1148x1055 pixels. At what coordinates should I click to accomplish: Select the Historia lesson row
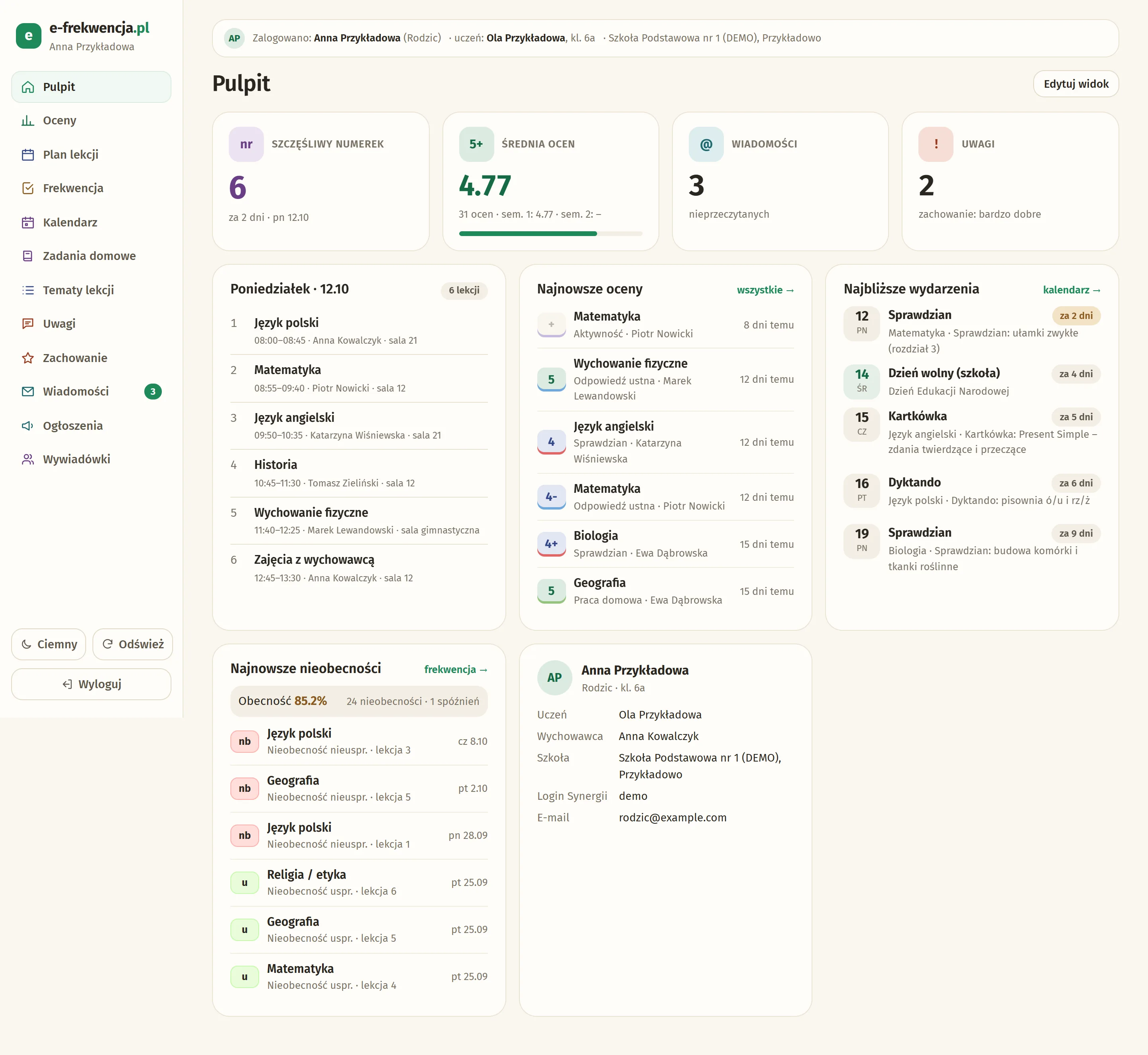click(x=359, y=473)
